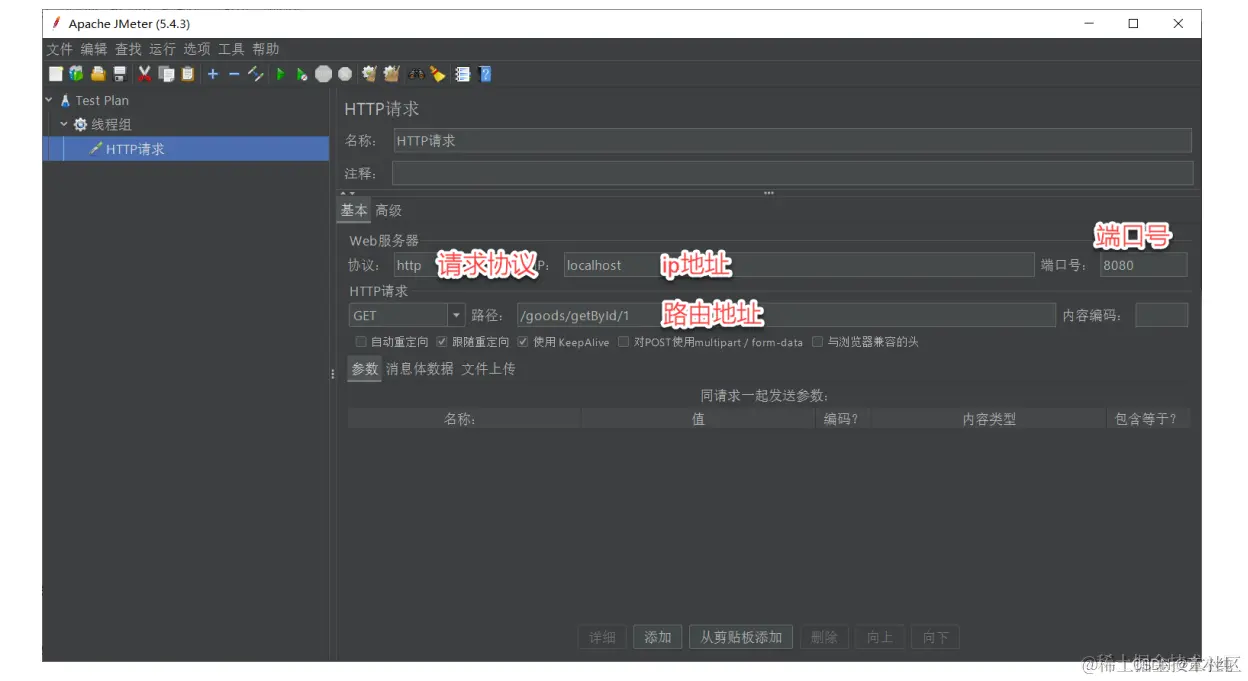Enable the 自动重定向 checkbox
The width and height of the screenshot is (1248, 681).
[361, 342]
